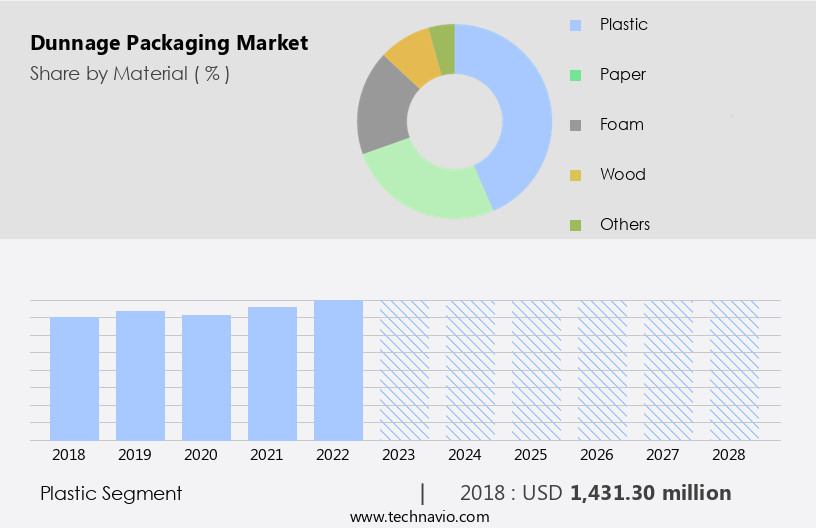Image resolution: width=816 pixels, height=528 pixels.
Task: Open the www.technavio.com link
Action: (419, 517)
